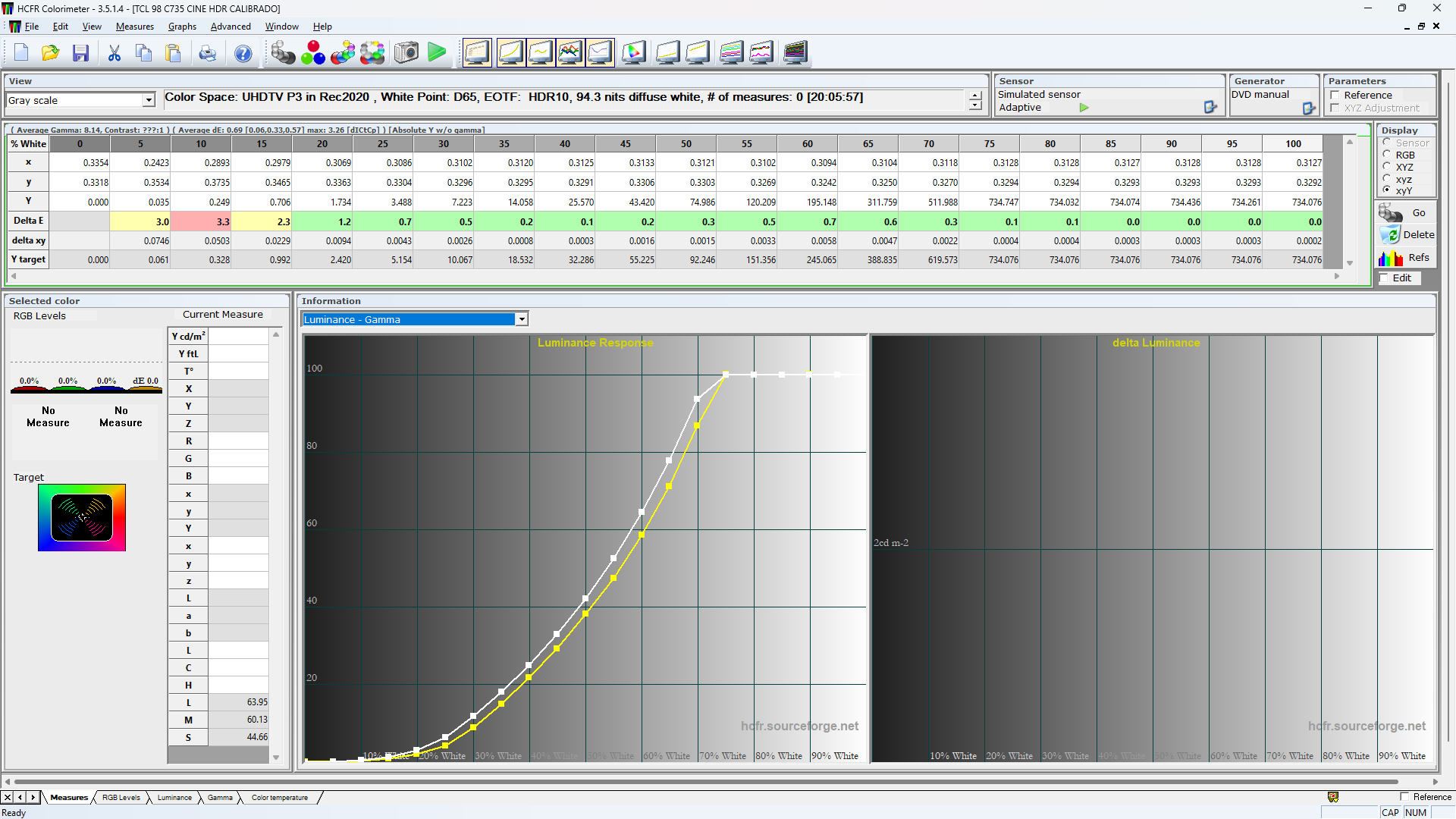Measure primaries with red green blue spheres icon
1456x819 pixels.
[312, 53]
